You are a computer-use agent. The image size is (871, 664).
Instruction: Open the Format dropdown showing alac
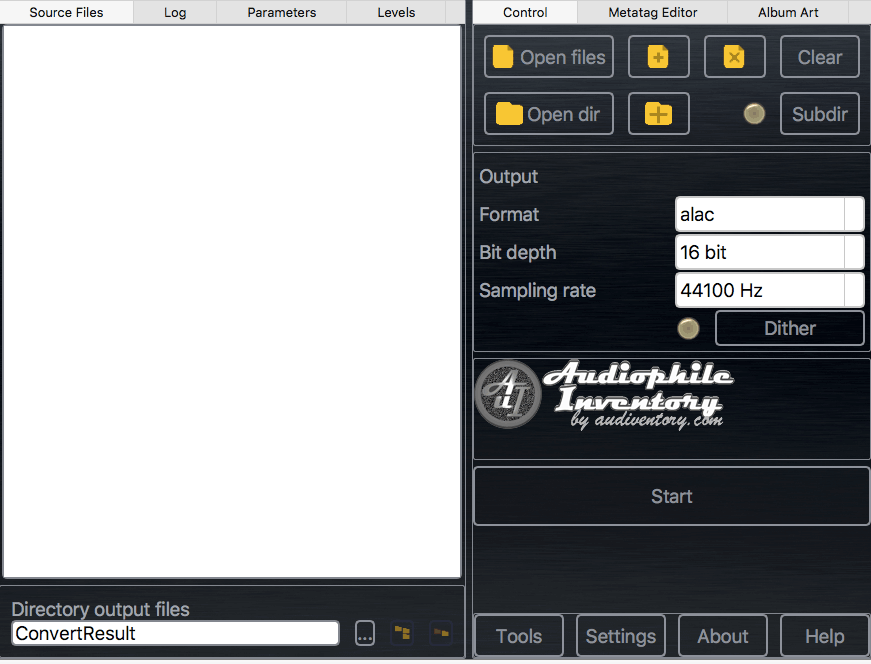pos(769,214)
